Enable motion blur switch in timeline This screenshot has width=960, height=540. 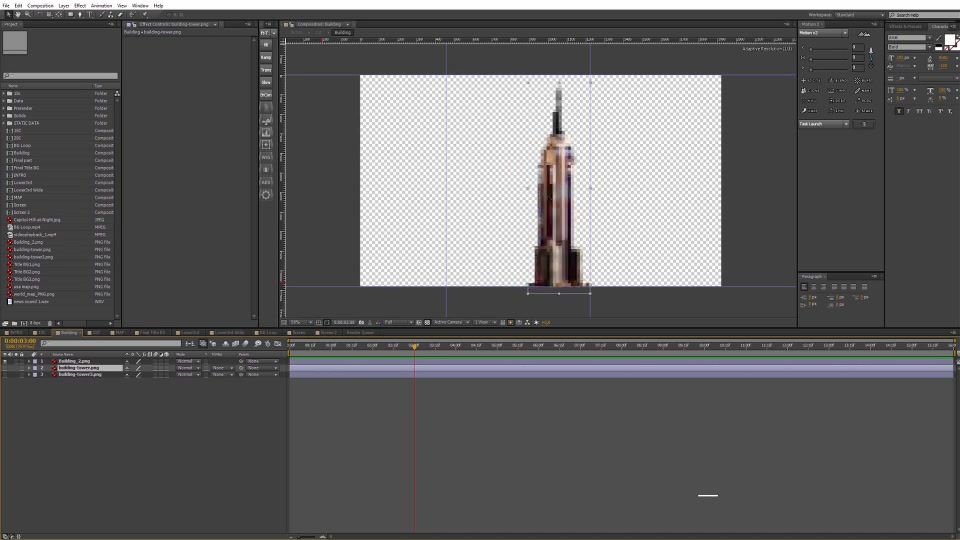click(246, 343)
